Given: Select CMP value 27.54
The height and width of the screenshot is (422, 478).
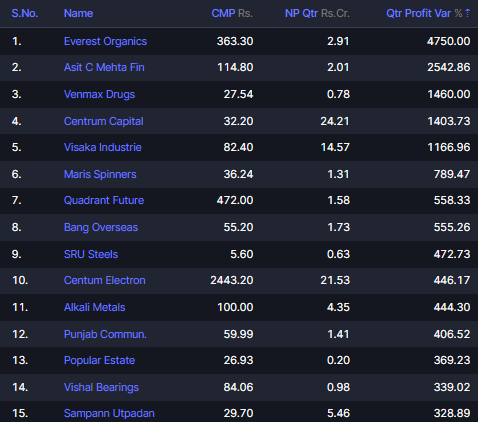Looking at the screenshot, I should pos(238,94).
